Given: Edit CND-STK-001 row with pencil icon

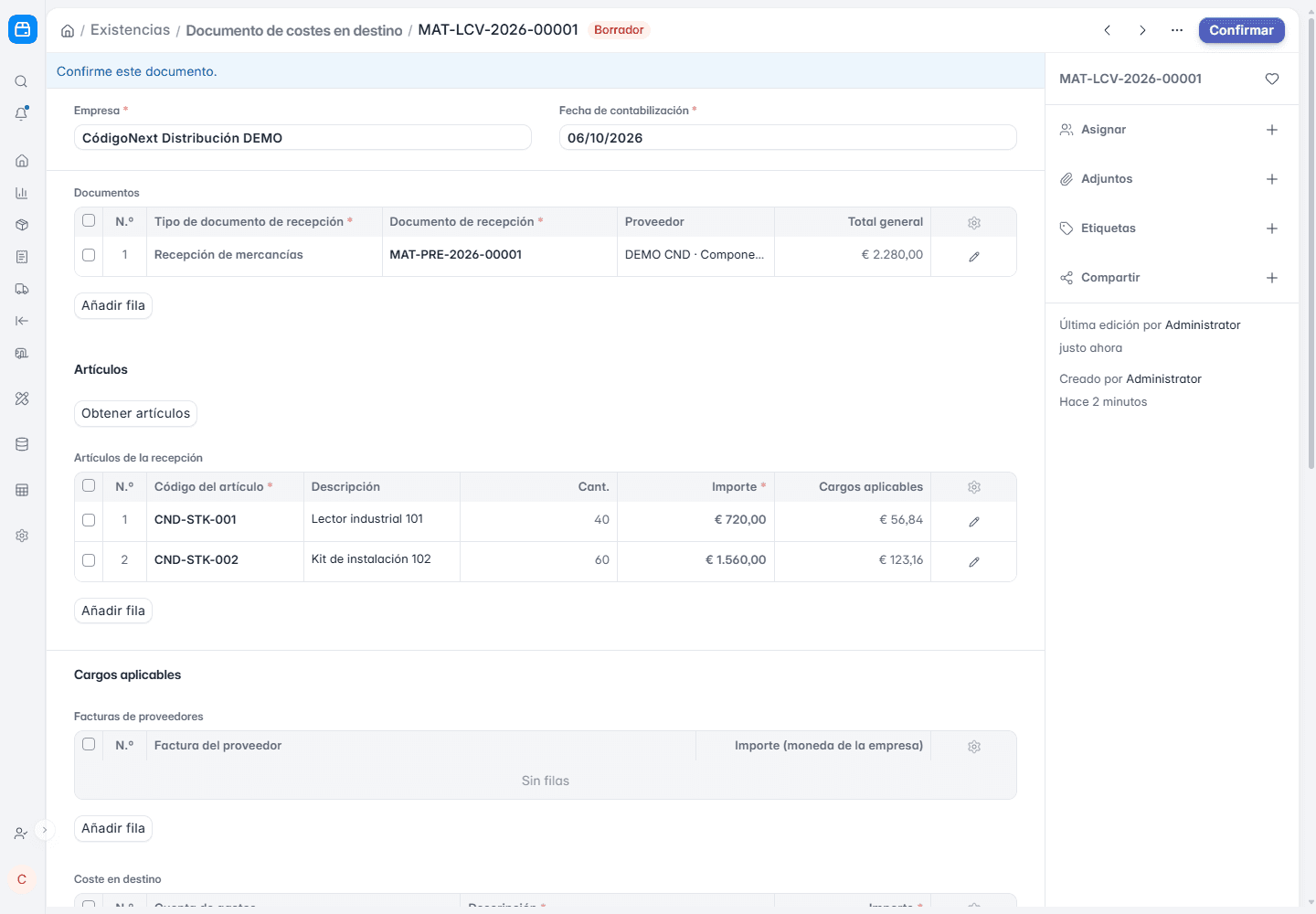Looking at the screenshot, I should tap(974, 522).
